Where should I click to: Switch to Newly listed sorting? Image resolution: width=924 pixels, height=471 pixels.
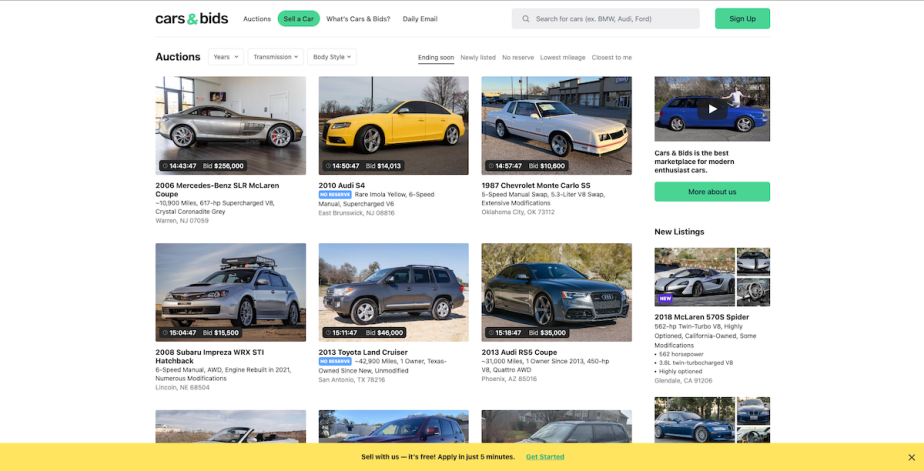pos(478,58)
